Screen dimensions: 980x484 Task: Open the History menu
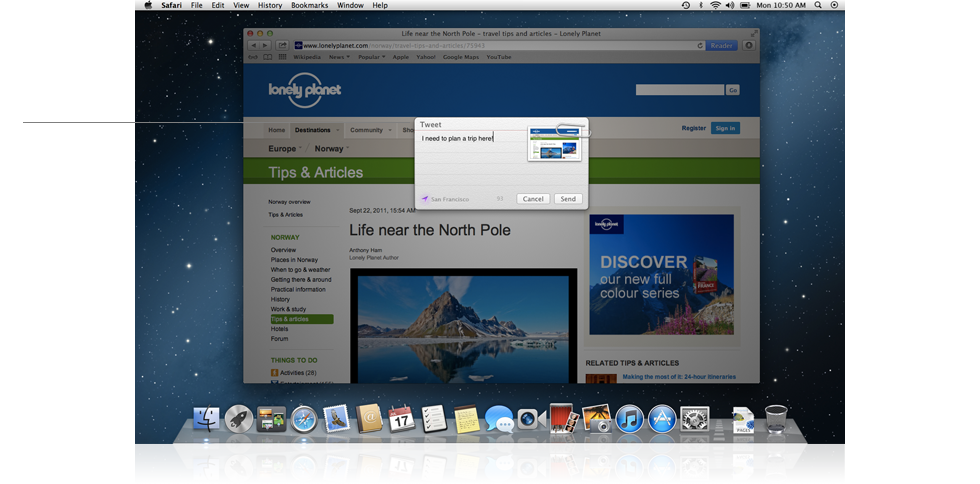(x=270, y=5)
